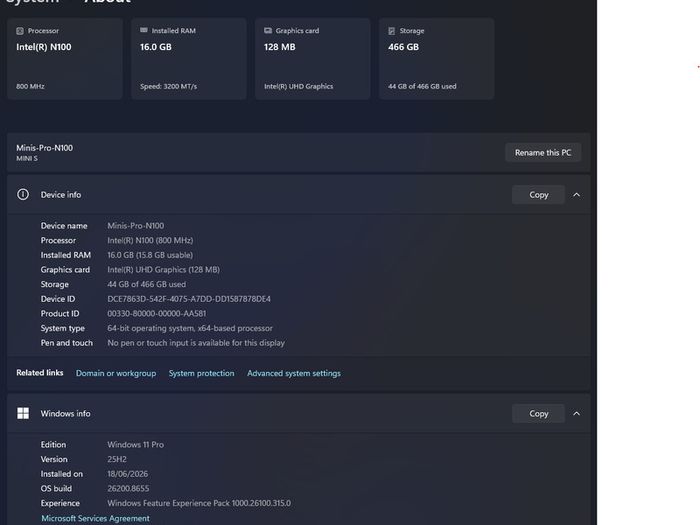This screenshot has height=525, width=700.
Task: Select the Device ID value DCE7863D
Action: coord(189,299)
